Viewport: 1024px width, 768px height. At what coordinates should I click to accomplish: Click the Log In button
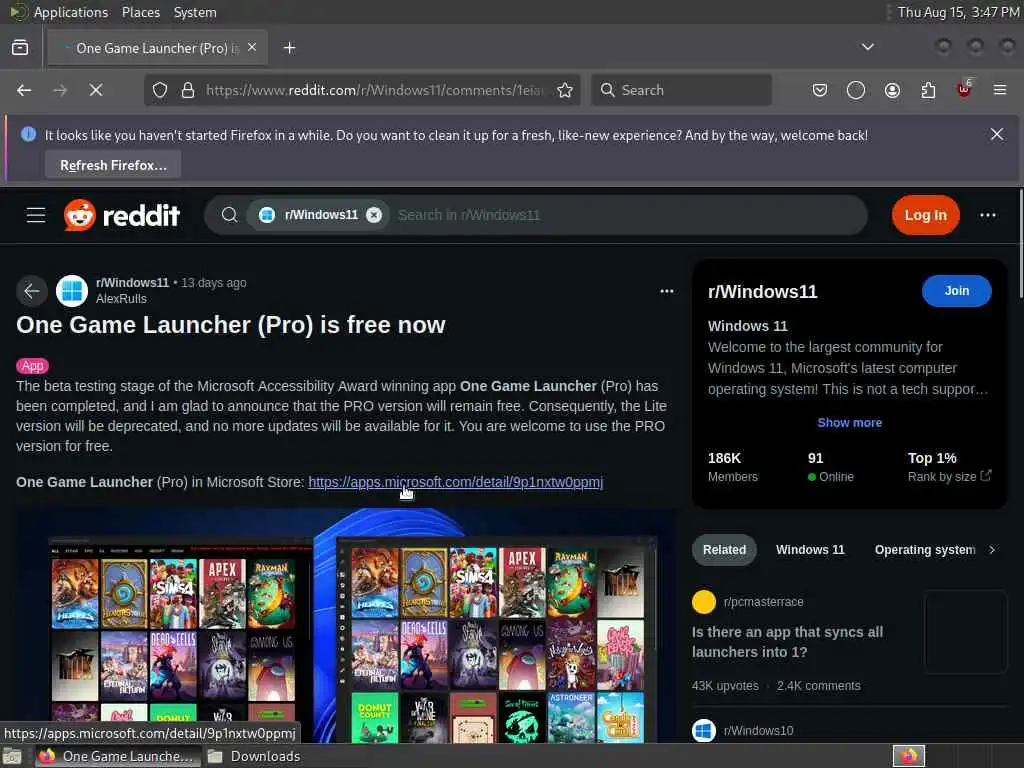tap(925, 215)
